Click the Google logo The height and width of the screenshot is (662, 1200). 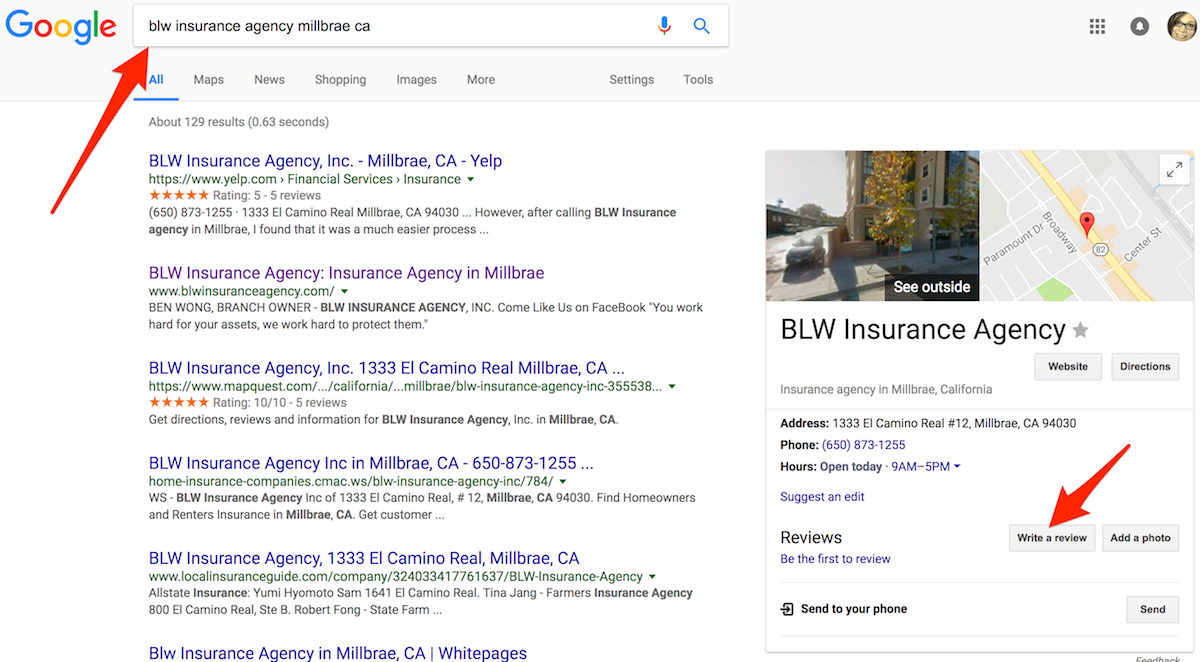pos(61,28)
